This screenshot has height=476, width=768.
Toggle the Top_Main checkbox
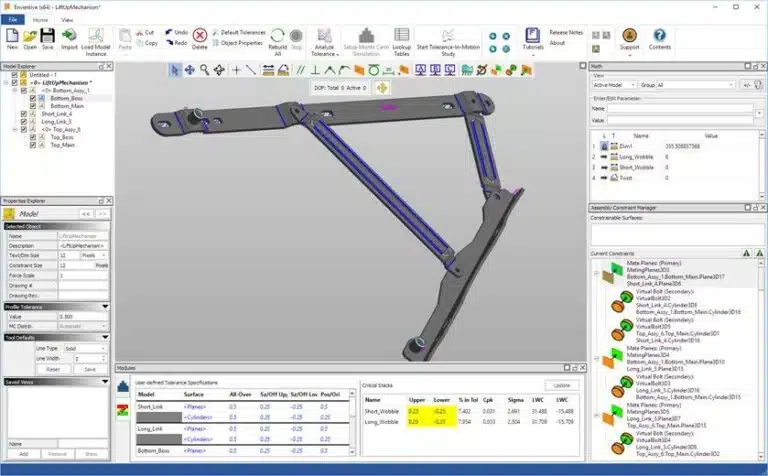click(x=33, y=144)
